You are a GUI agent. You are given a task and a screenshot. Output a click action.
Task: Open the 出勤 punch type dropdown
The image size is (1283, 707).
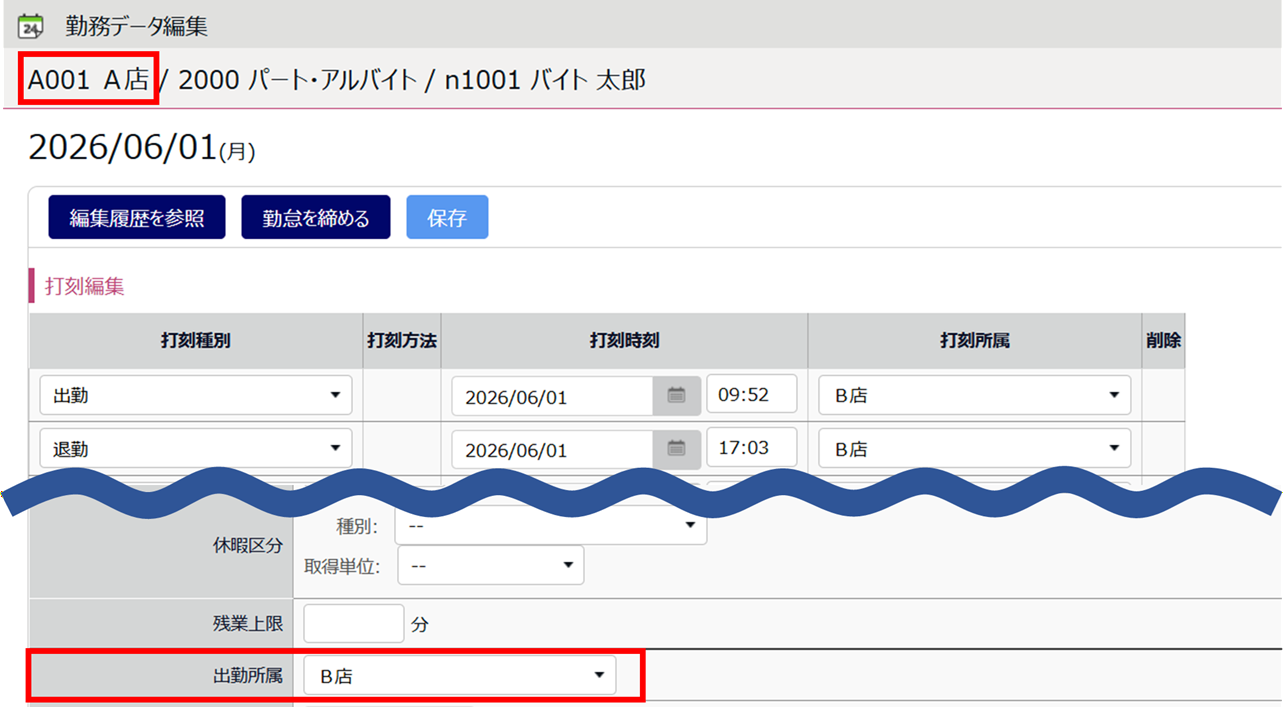coord(196,395)
